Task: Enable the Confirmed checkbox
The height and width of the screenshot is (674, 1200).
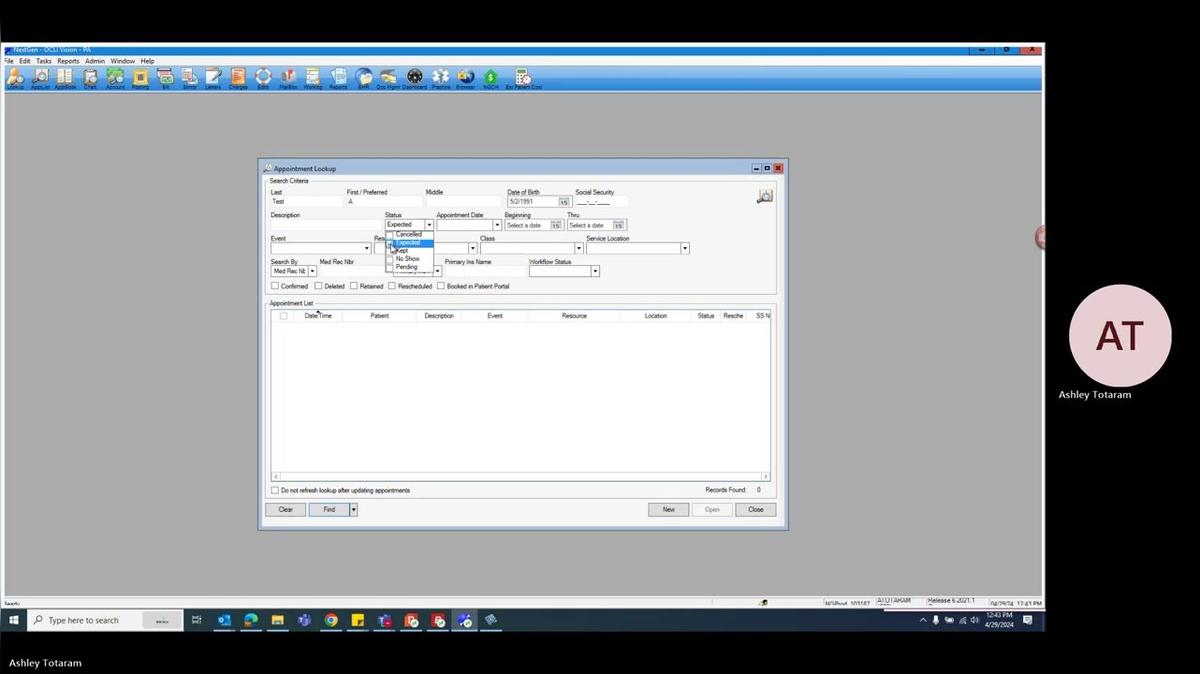Action: point(275,286)
